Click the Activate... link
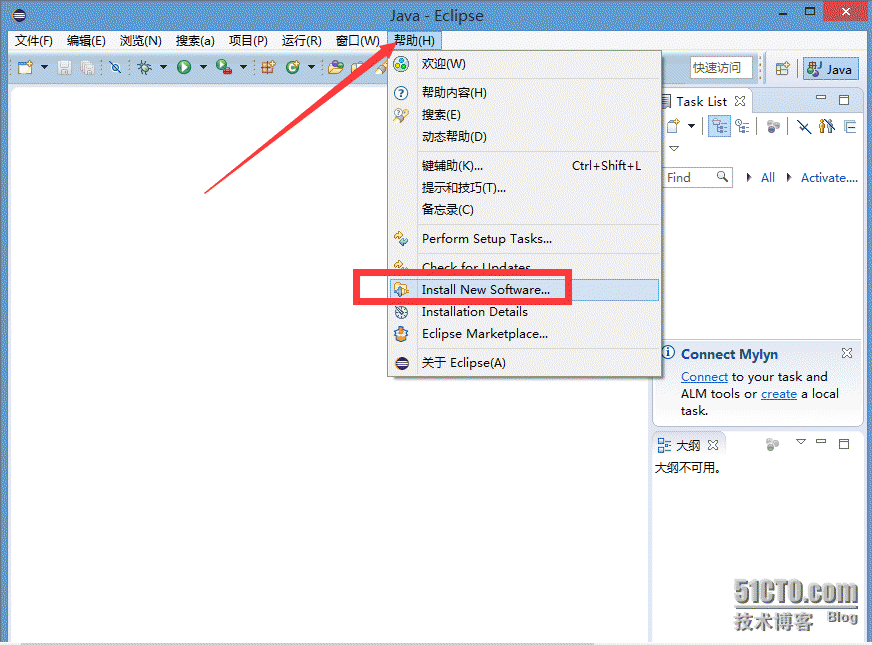This screenshot has height=645, width=872. pos(829,178)
